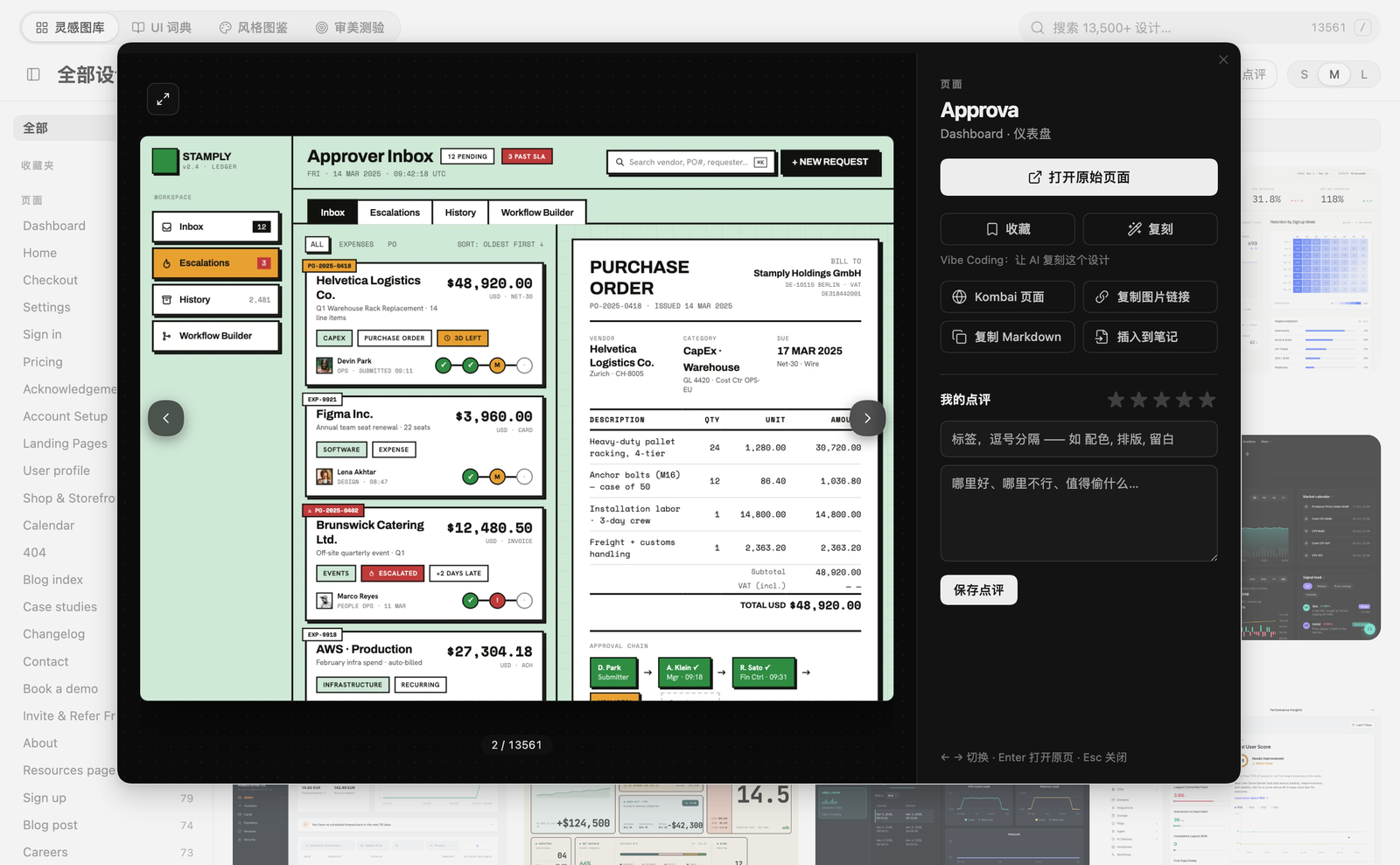Open Blog index category in sidebar
Screen dimensions: 1400x865
pos(52,580)
